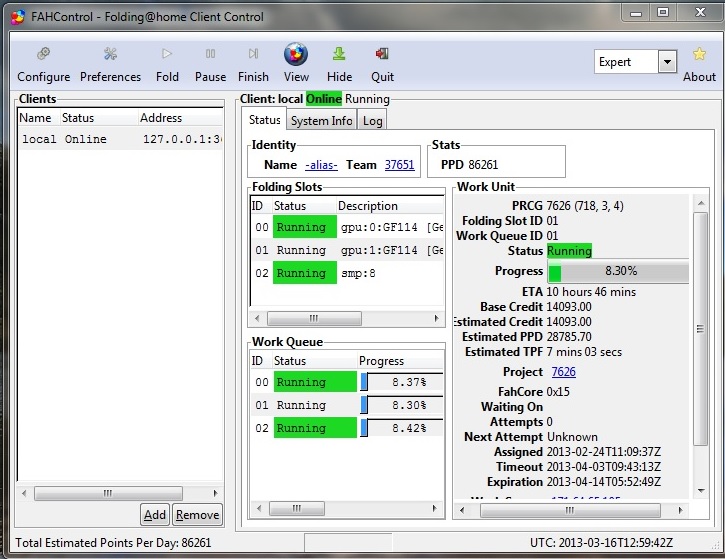
Task: Click the Work Queue Status column header
Action: (x=314, y=361)
